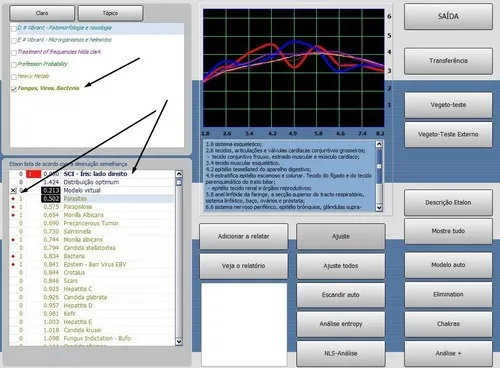The height and width of the screenshot is (368, 500).
Task: Select the Bacteria 0.834 row
Action: (x=92, y=256)
